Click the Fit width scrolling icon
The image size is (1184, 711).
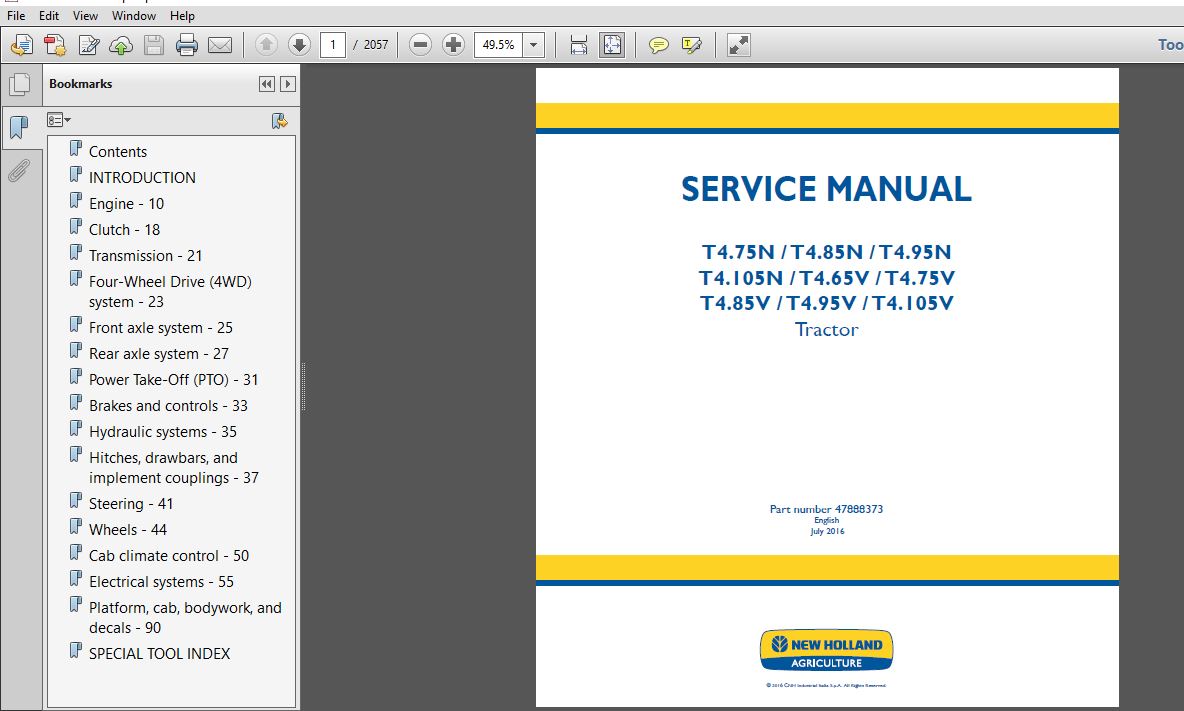tap(578, 45)
